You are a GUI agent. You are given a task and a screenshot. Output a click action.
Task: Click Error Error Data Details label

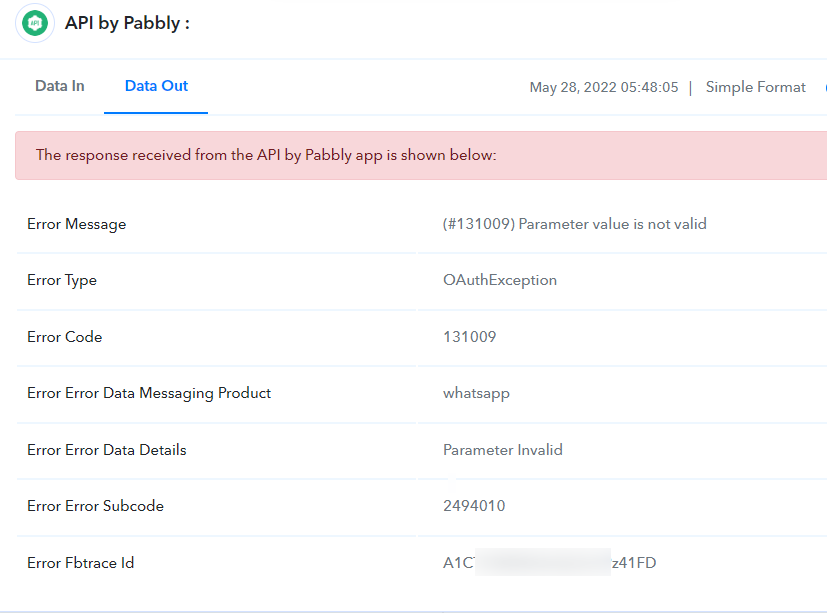[x=107, y=450]
